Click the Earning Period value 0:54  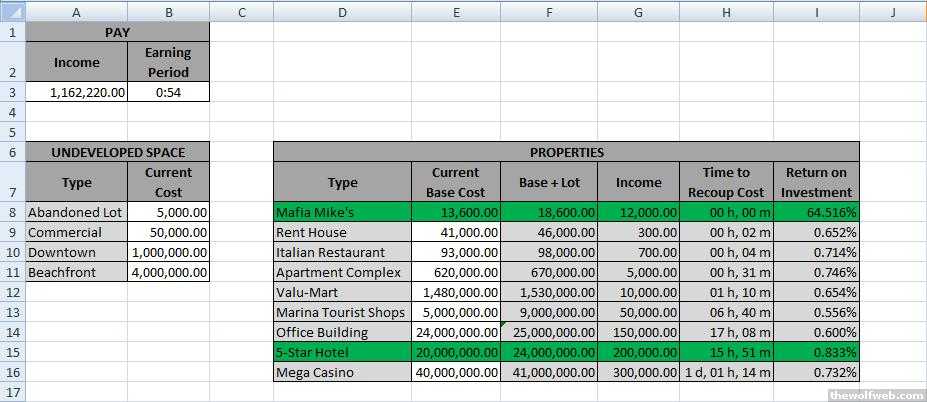click(x=168, y=92)
